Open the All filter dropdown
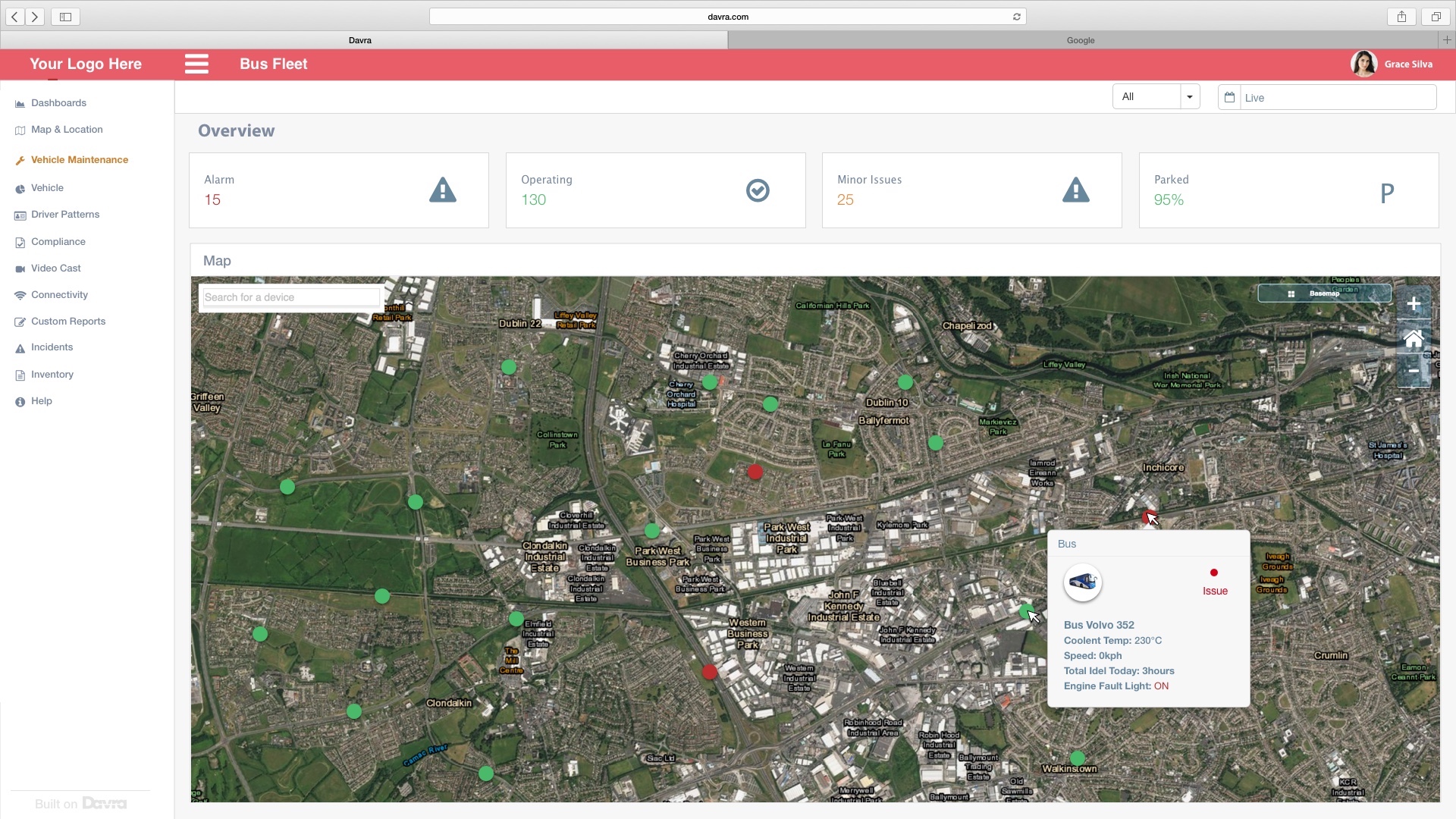This screenshot has width=1456, height=819. pyautogui.click(x=1156, y=96)
